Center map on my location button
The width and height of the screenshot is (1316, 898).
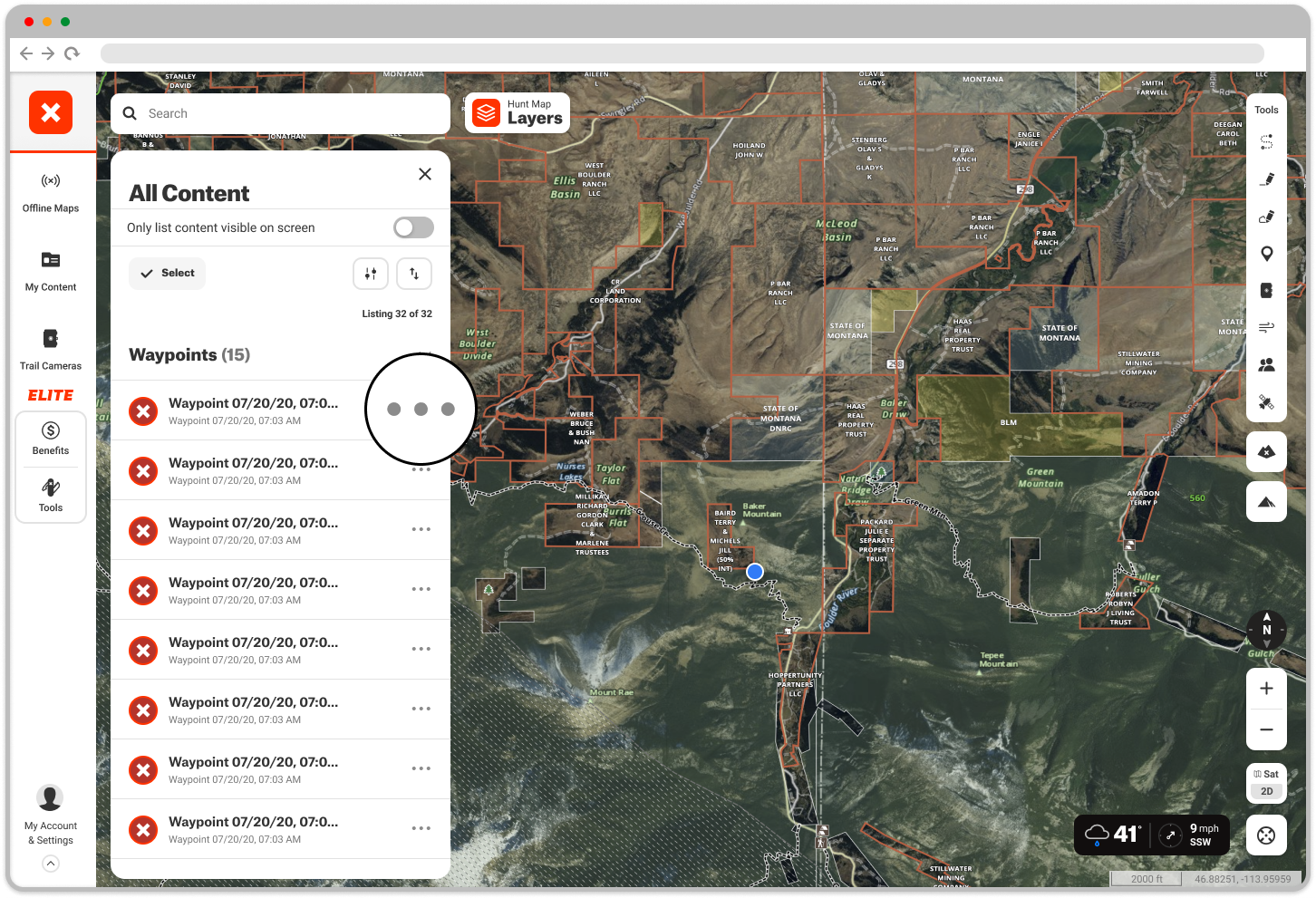[1267, 835]
